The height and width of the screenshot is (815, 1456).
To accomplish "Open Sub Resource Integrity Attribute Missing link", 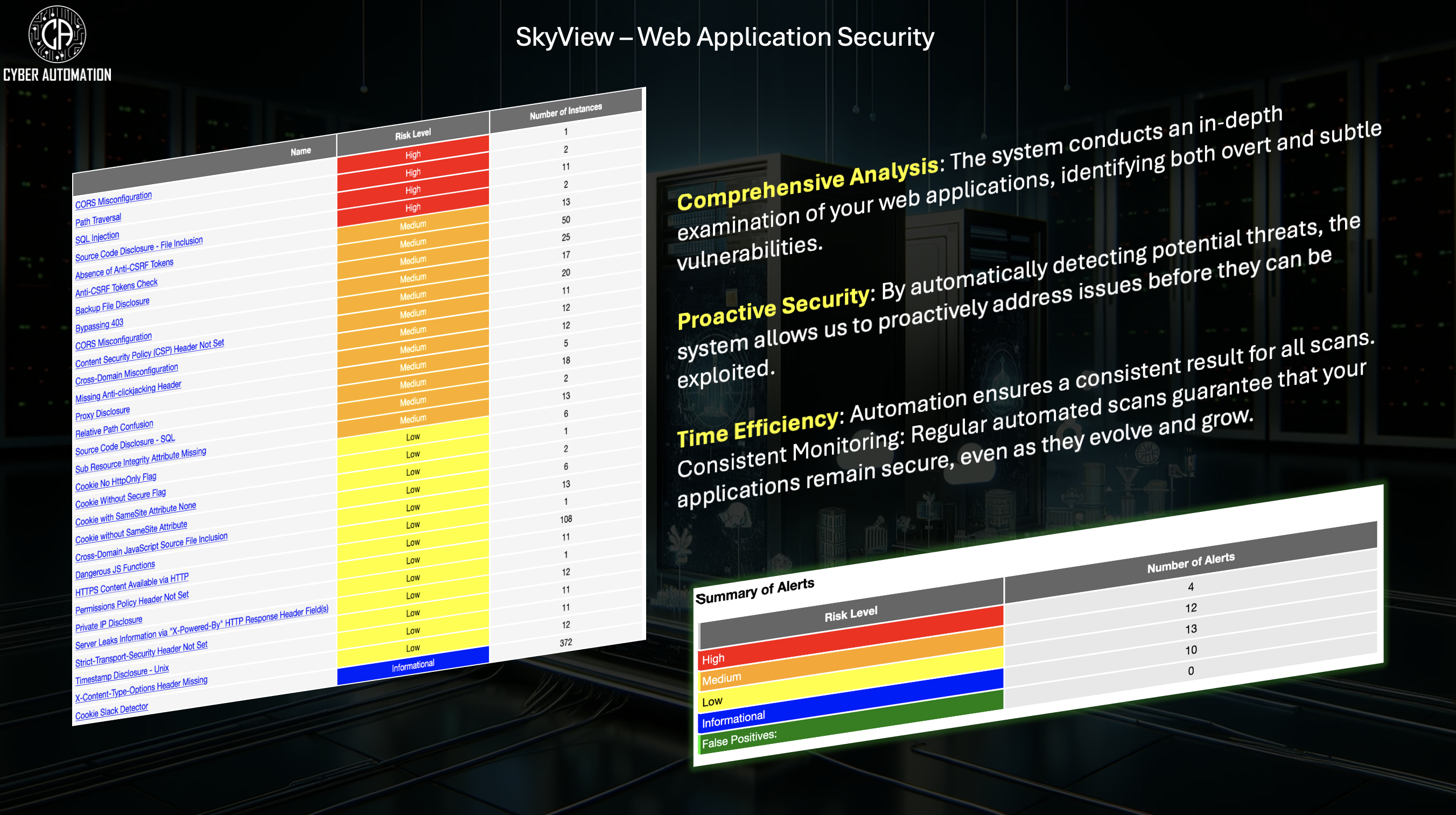I will tap(141, 460).
